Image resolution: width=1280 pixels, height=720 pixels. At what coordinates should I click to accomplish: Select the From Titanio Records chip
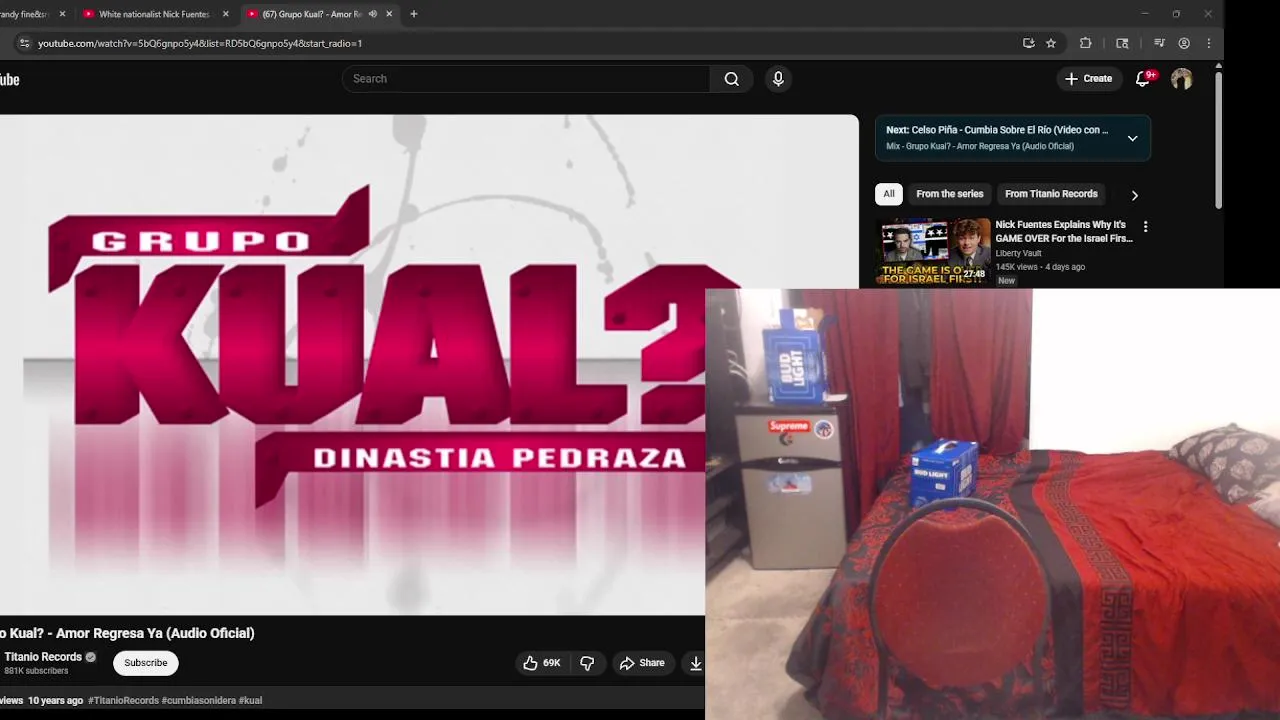(1051, 194)
